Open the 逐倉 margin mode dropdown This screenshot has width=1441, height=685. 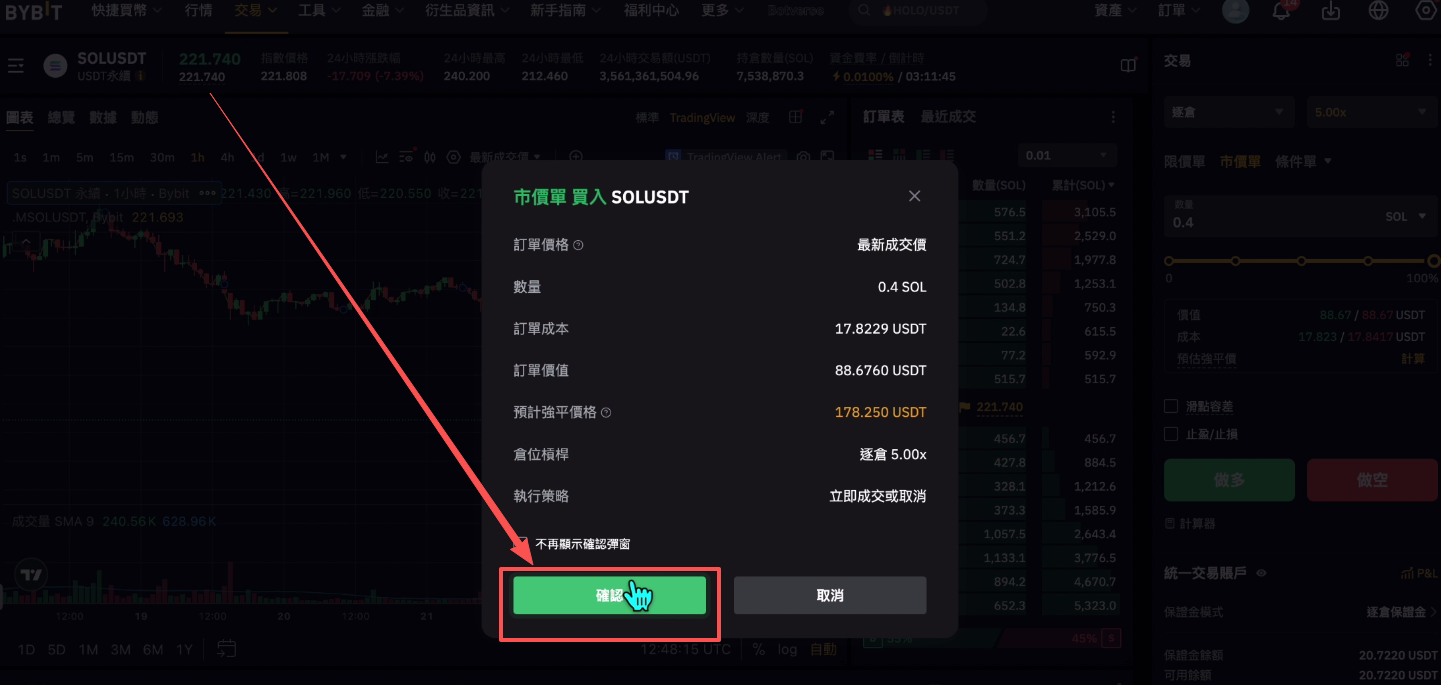[1229, 112]
